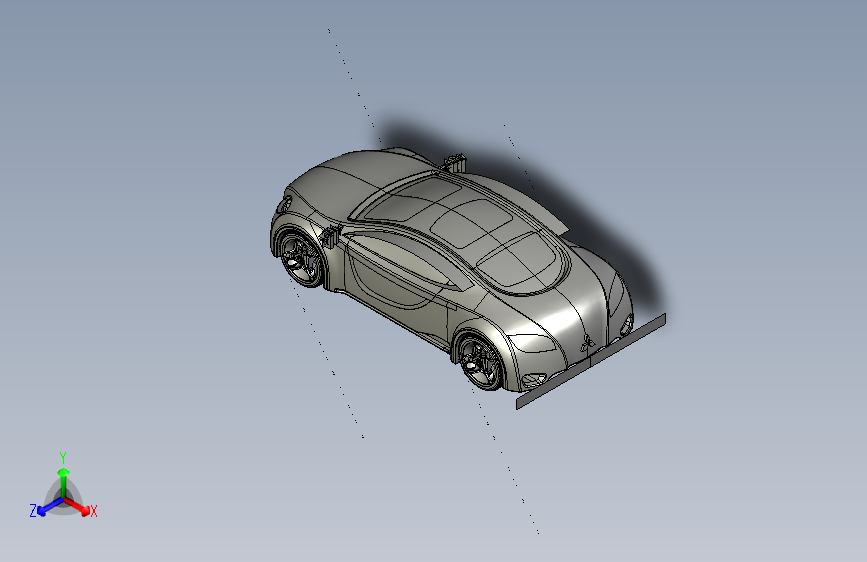
Task: Select the car wheel nearest the flat plate
Action: [481, 362]
